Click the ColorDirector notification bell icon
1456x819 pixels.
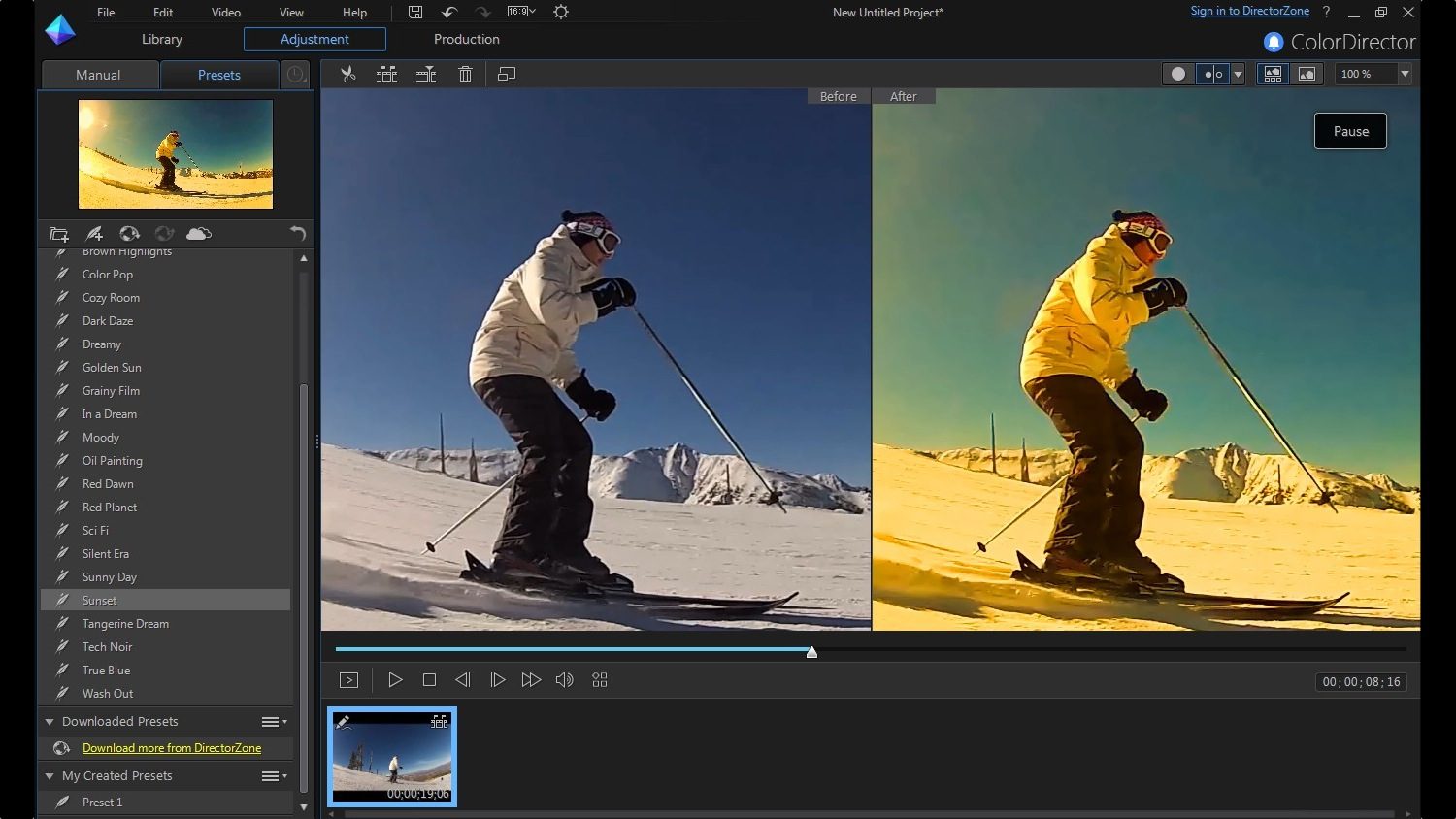point(1274,42)
